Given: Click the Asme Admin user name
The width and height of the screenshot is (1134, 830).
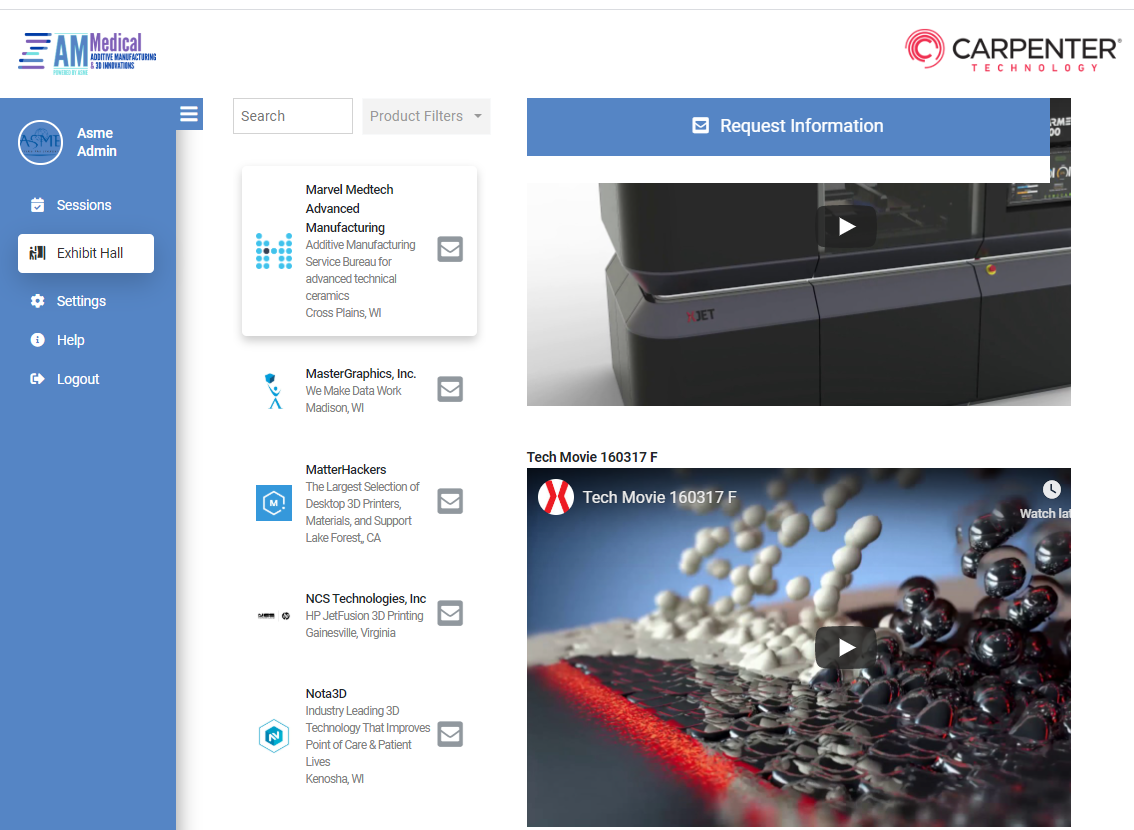Looking at the screenshot, I should coord(97,142).
